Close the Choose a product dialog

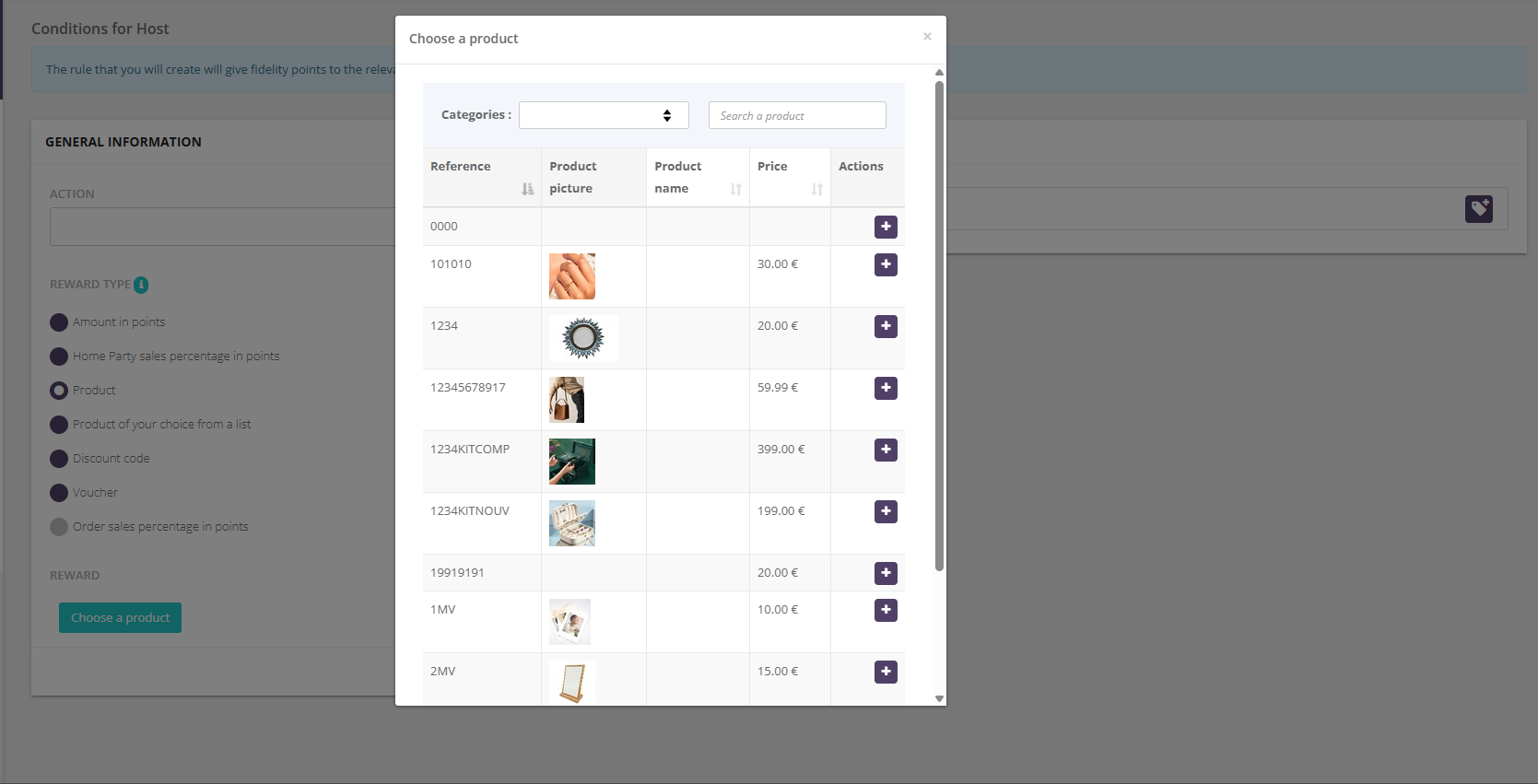coord(927,37)
